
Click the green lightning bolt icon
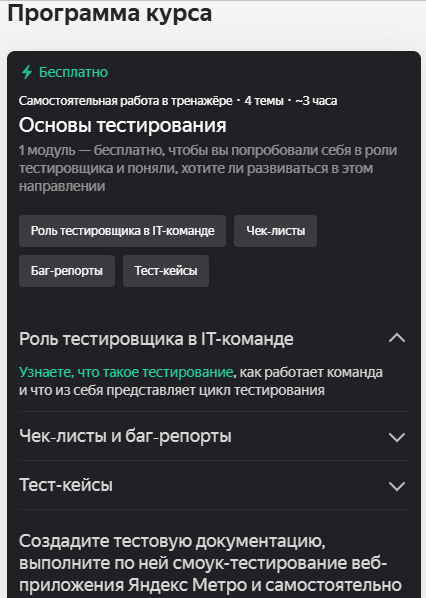click(x=27, y=72)
